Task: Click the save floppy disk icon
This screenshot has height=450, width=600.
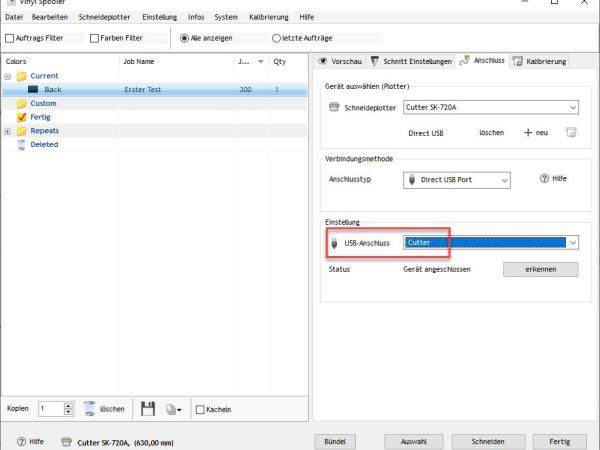Action: [x=147, y=408]
